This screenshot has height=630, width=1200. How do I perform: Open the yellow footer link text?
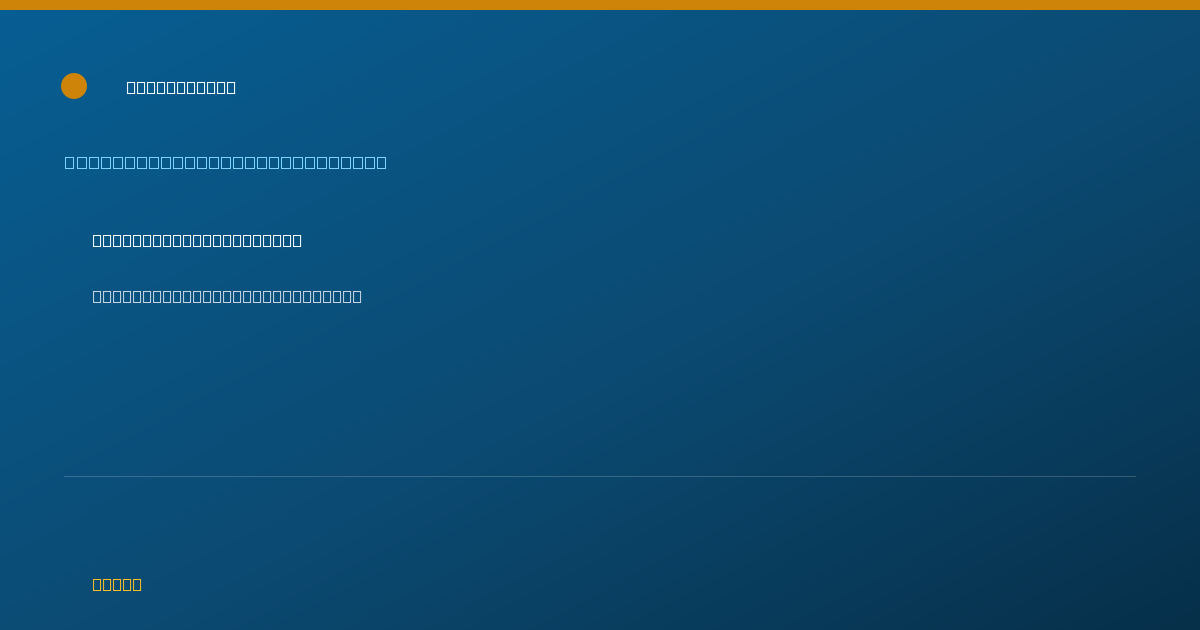117,584
